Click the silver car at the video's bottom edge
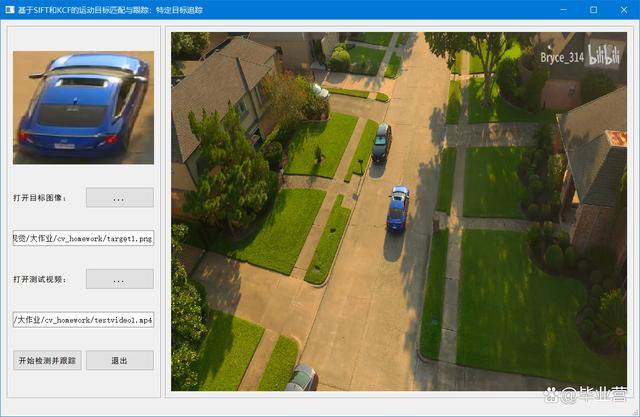Viewport: 640px width, 417px height. [302, 377]
